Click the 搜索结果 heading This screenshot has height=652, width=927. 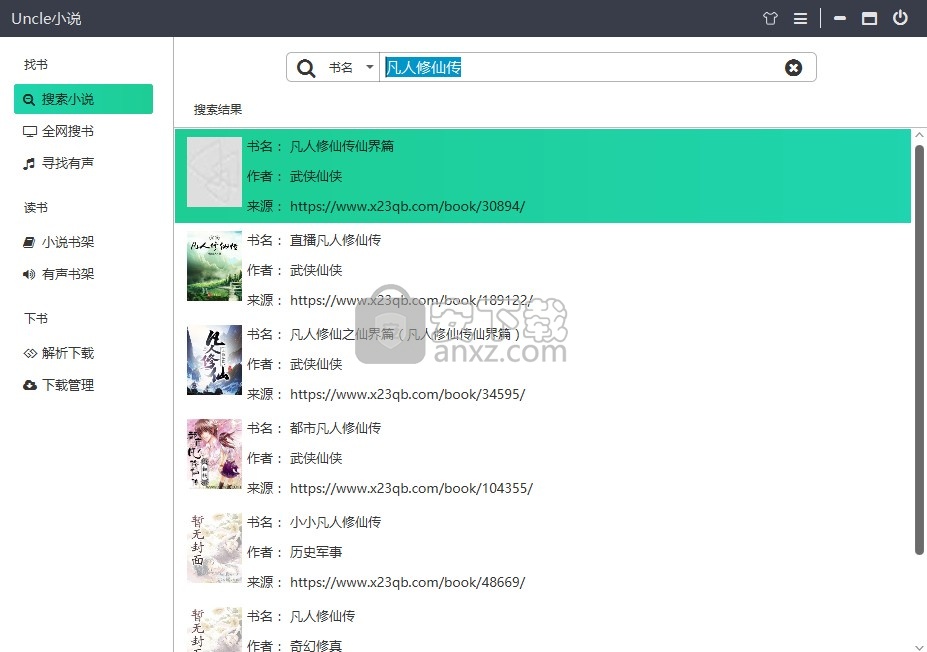coord(218,109)
